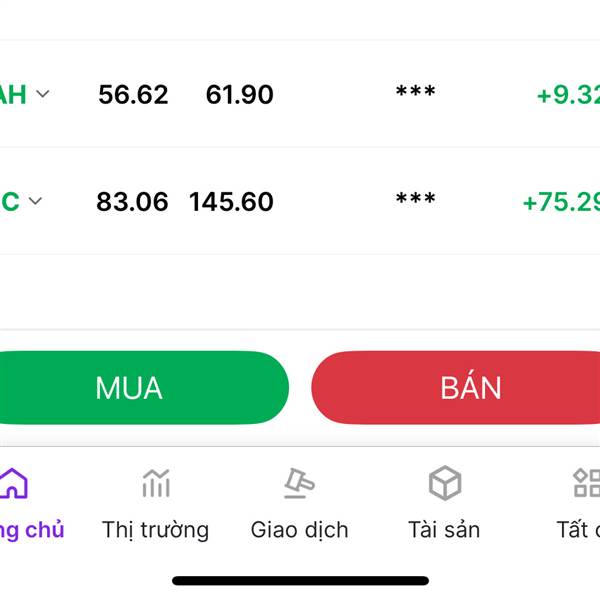Tap the market price 145.60

coord(231,202)
